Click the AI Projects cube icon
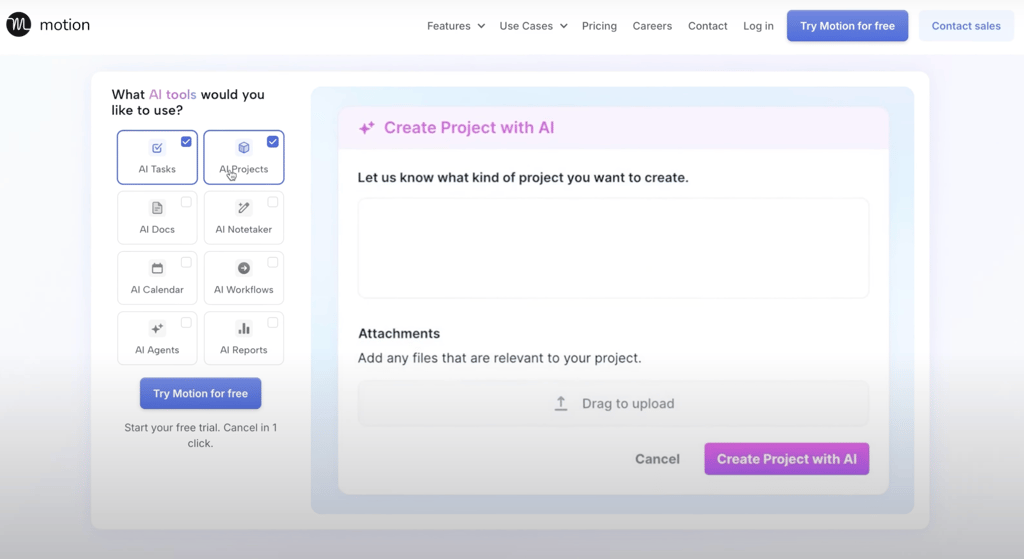This screenshot has height=559, width=1024. [x=244, y=148]
